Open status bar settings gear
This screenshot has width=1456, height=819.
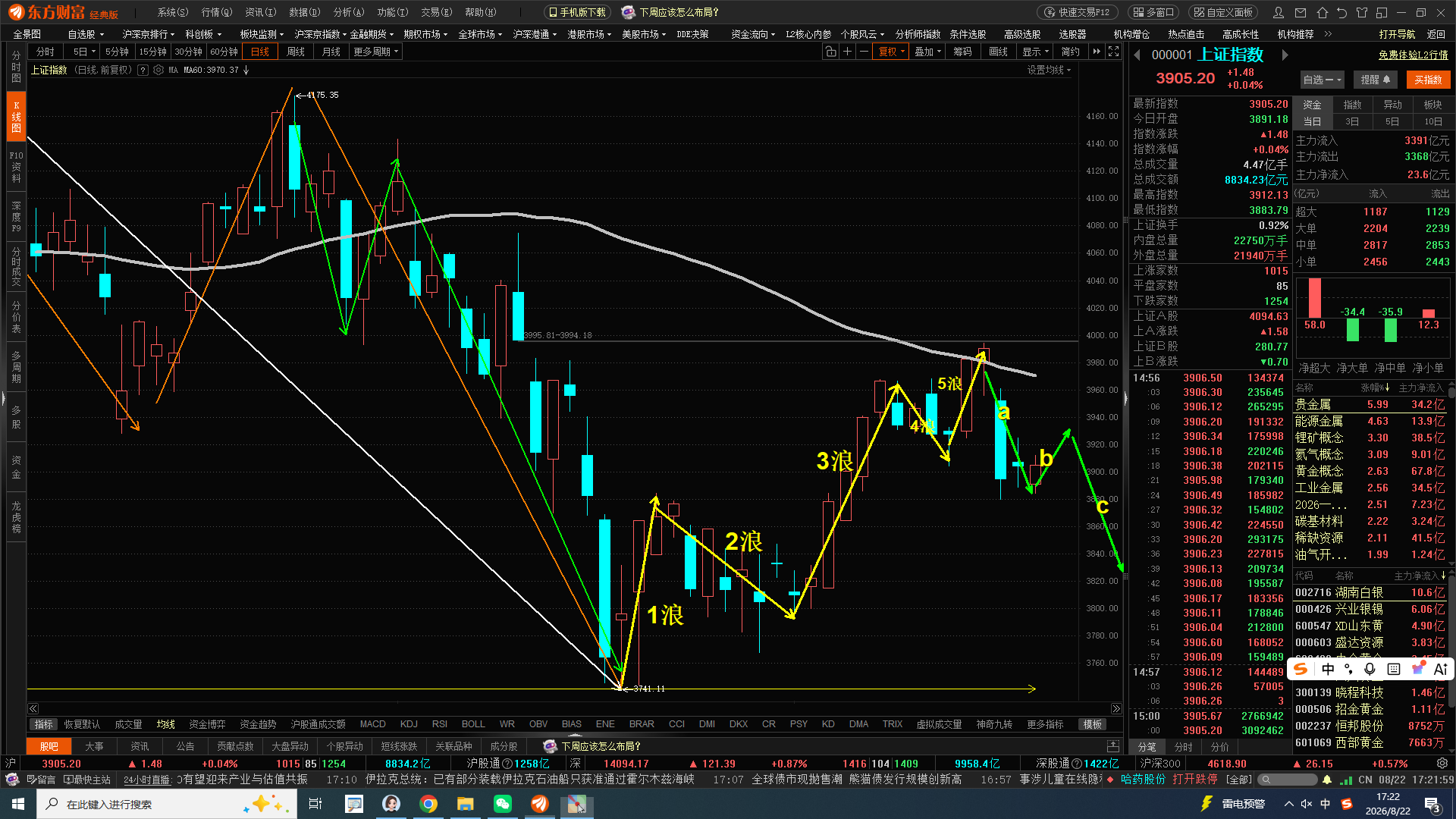1442,764
